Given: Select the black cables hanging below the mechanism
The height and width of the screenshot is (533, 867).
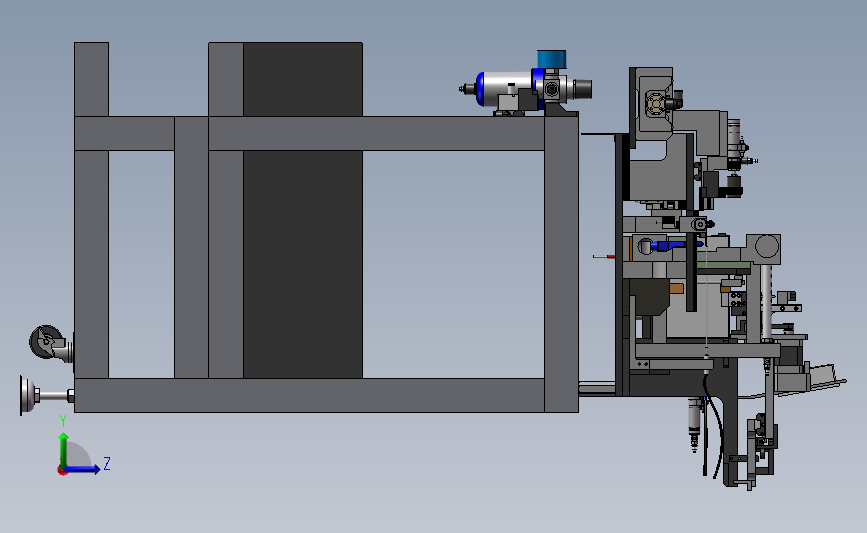Looking at the screenshot, I should (713, 426).
